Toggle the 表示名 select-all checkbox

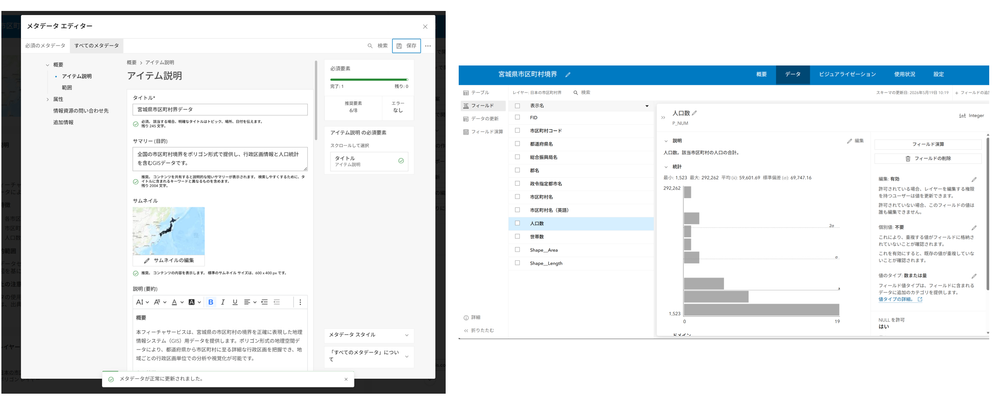517,106
